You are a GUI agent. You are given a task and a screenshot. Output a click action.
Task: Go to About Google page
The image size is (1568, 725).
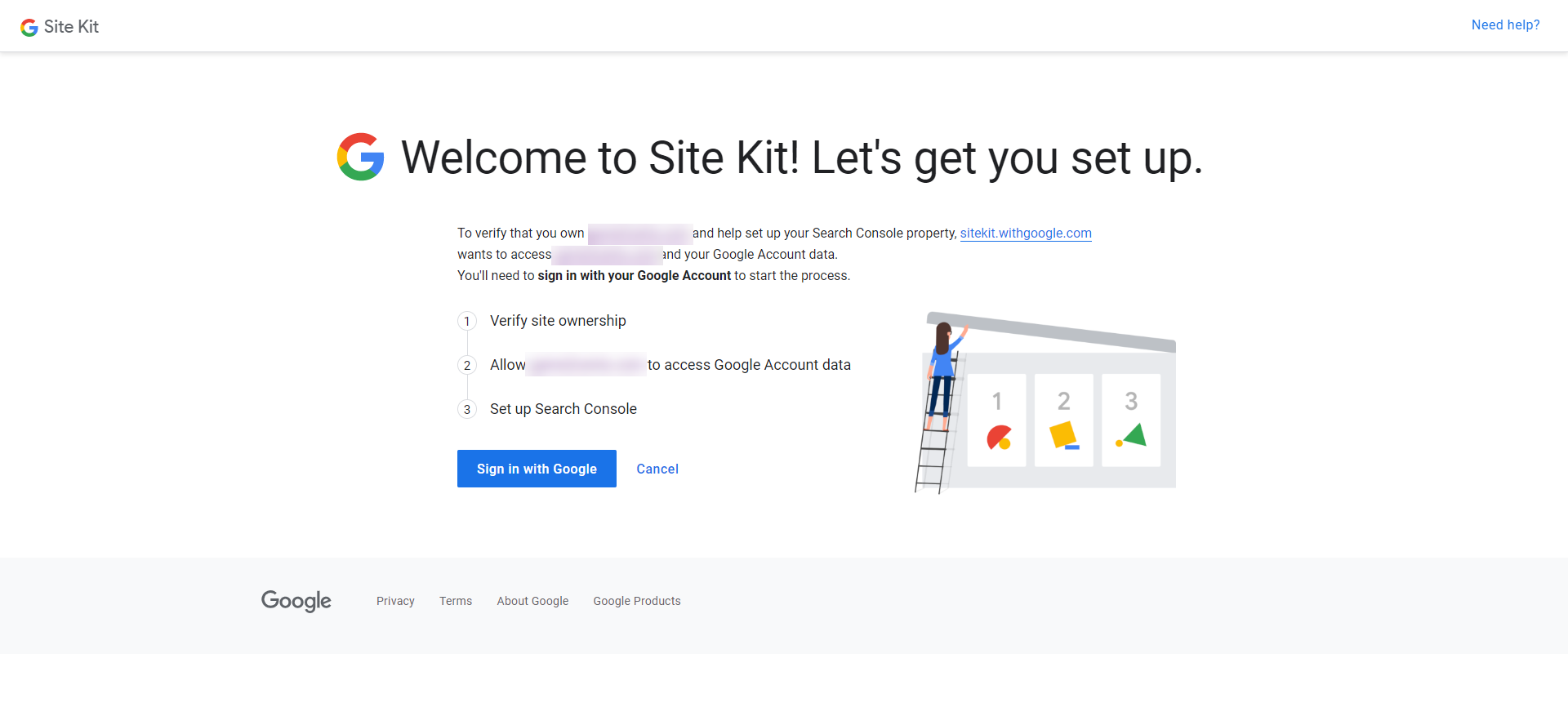532,602
